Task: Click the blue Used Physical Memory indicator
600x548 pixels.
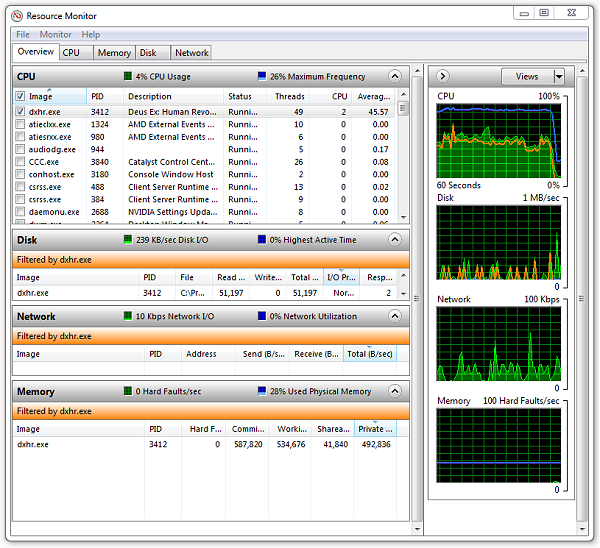Action: pyautogui.click(x=261, y=391)
